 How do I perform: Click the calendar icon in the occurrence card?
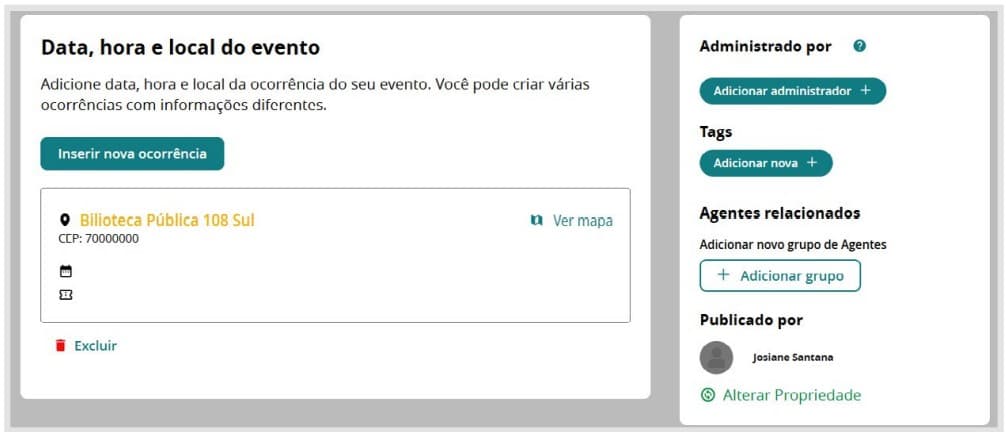tap(66, 271)
